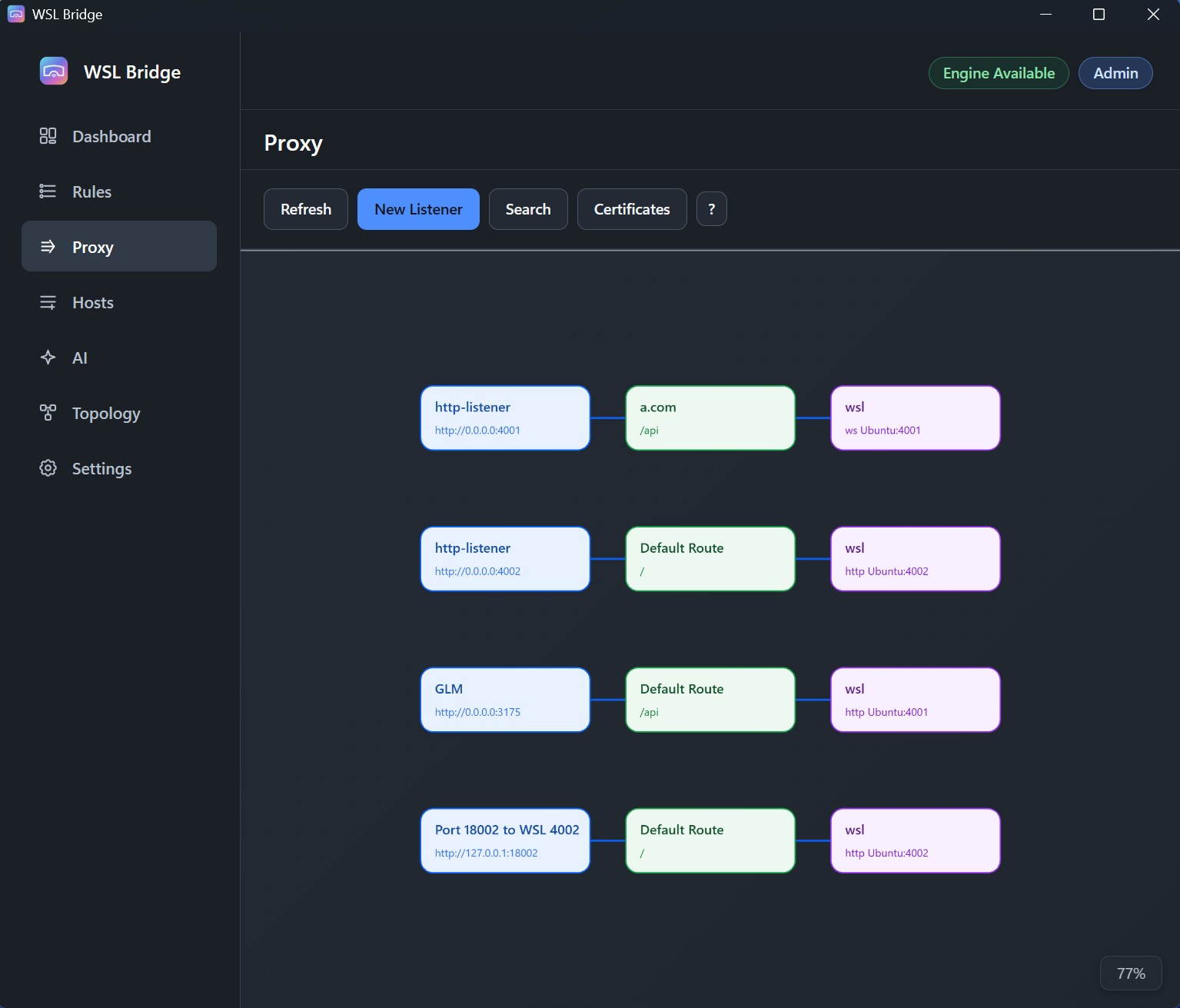Image resolution: width=1180 pixels, height=1008 pixels.
Task: Select the Default Route node after http-listener 4002
Action: click(x=710, y=559)
